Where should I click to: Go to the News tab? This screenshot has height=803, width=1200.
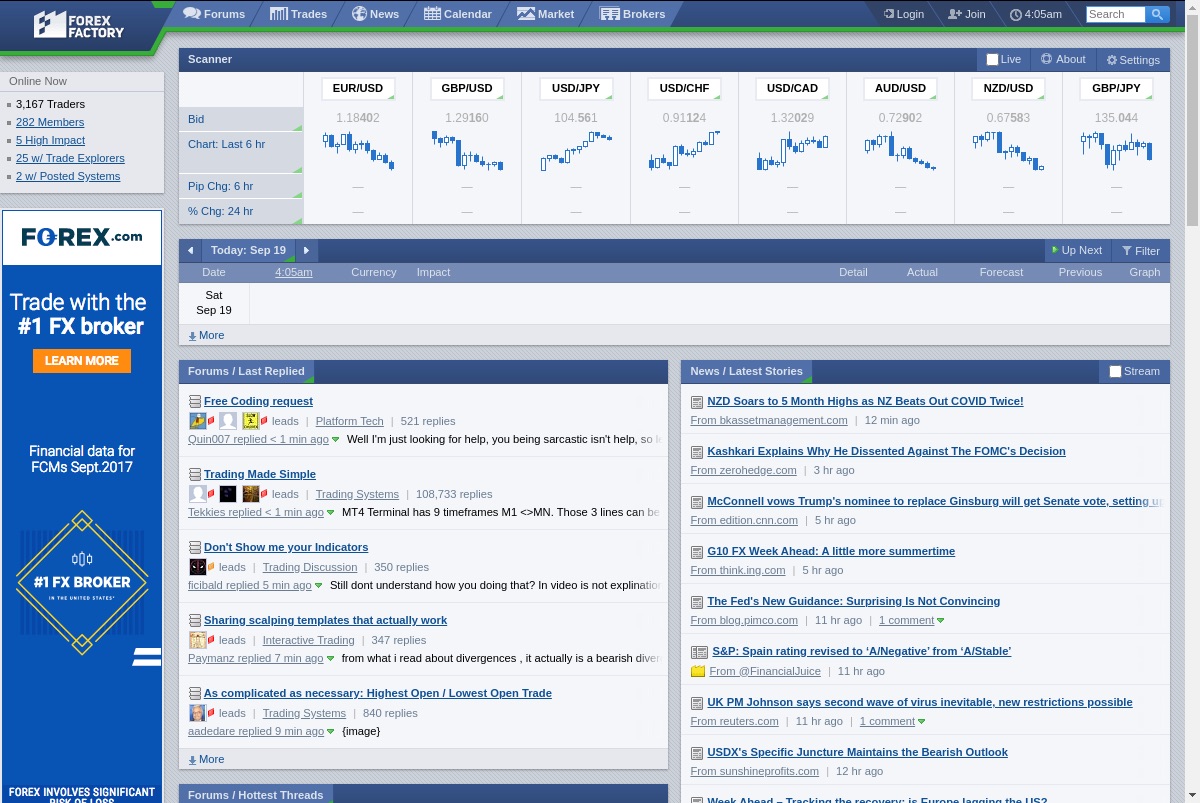(x=375, y=14)
